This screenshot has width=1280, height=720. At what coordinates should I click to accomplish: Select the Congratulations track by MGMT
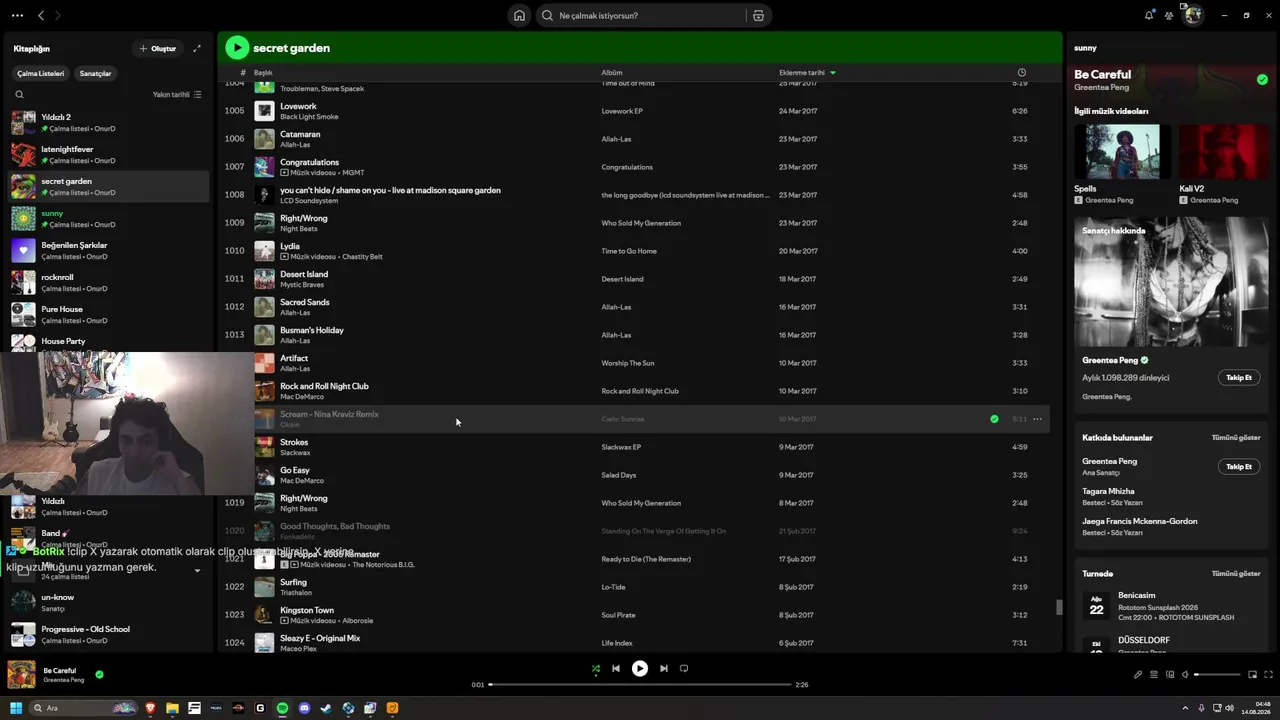(636, 167)
